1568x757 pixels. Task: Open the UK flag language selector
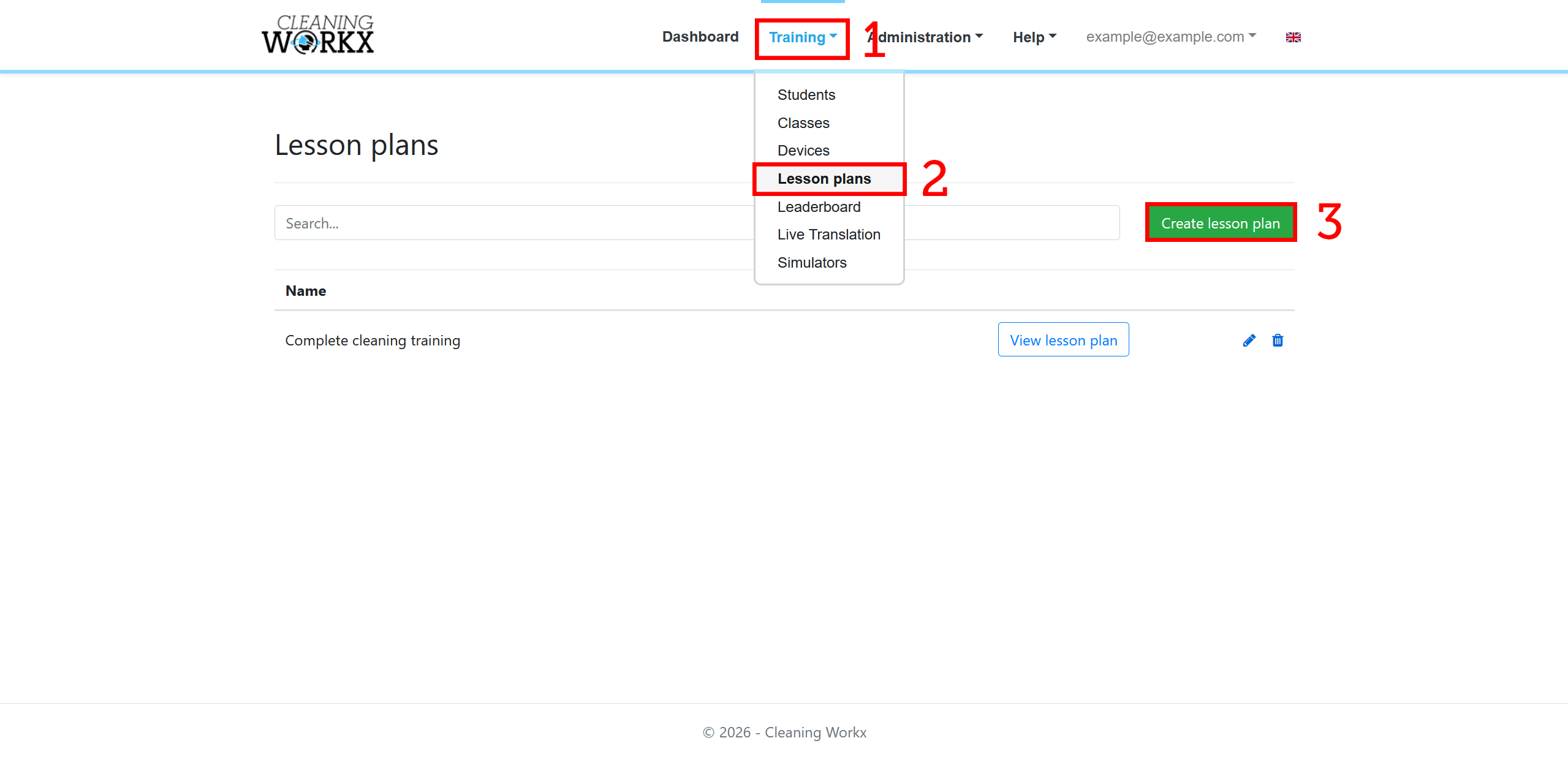click(x=1293, y=37)
